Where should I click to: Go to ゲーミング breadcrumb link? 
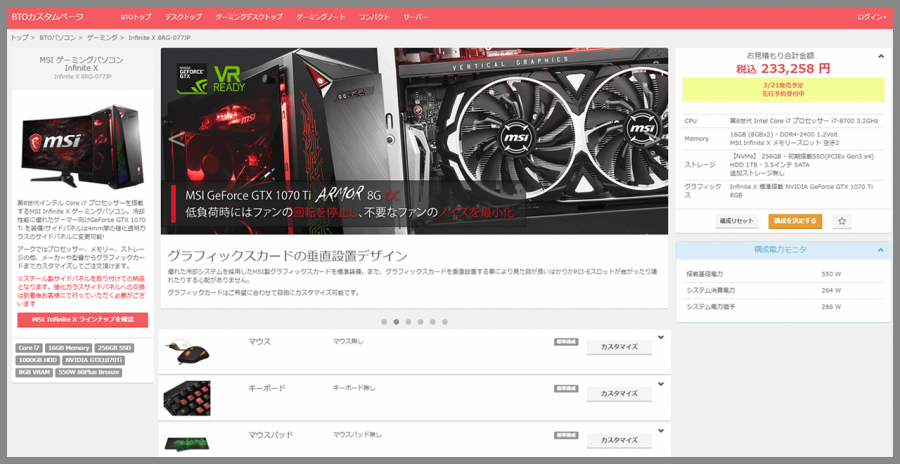point(102,38)
